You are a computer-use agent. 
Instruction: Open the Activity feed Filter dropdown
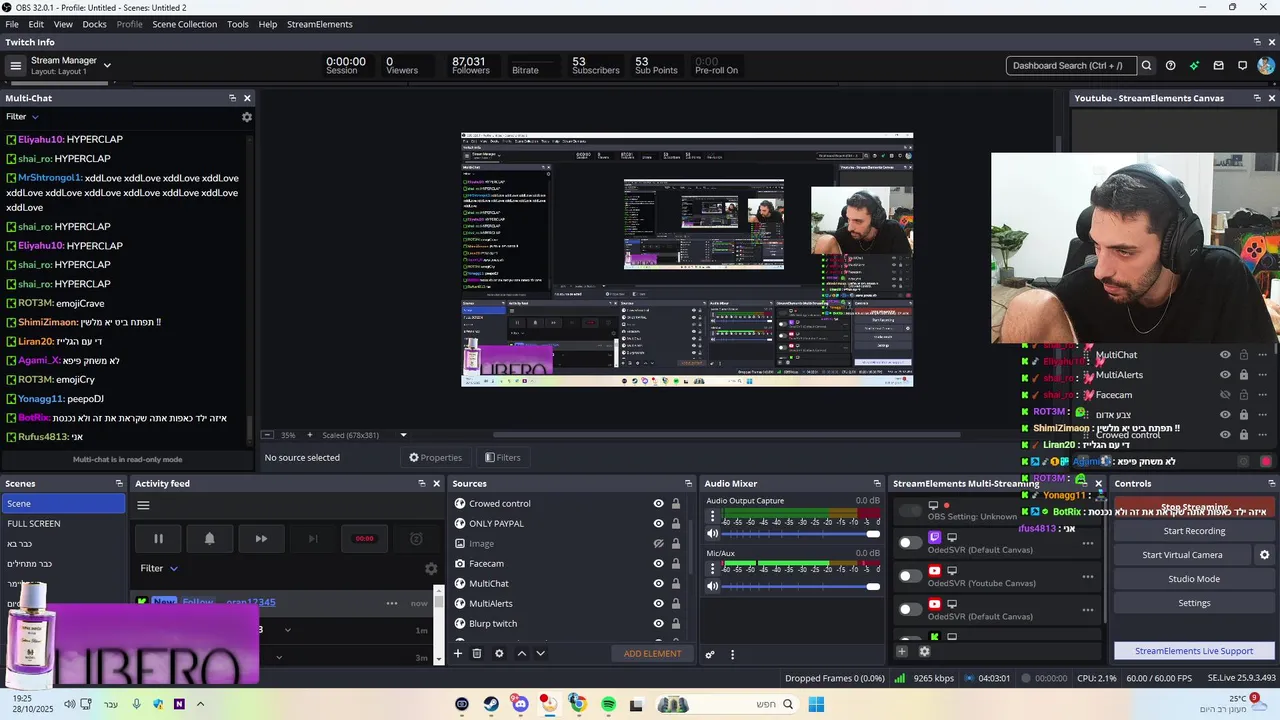point(159,568)
